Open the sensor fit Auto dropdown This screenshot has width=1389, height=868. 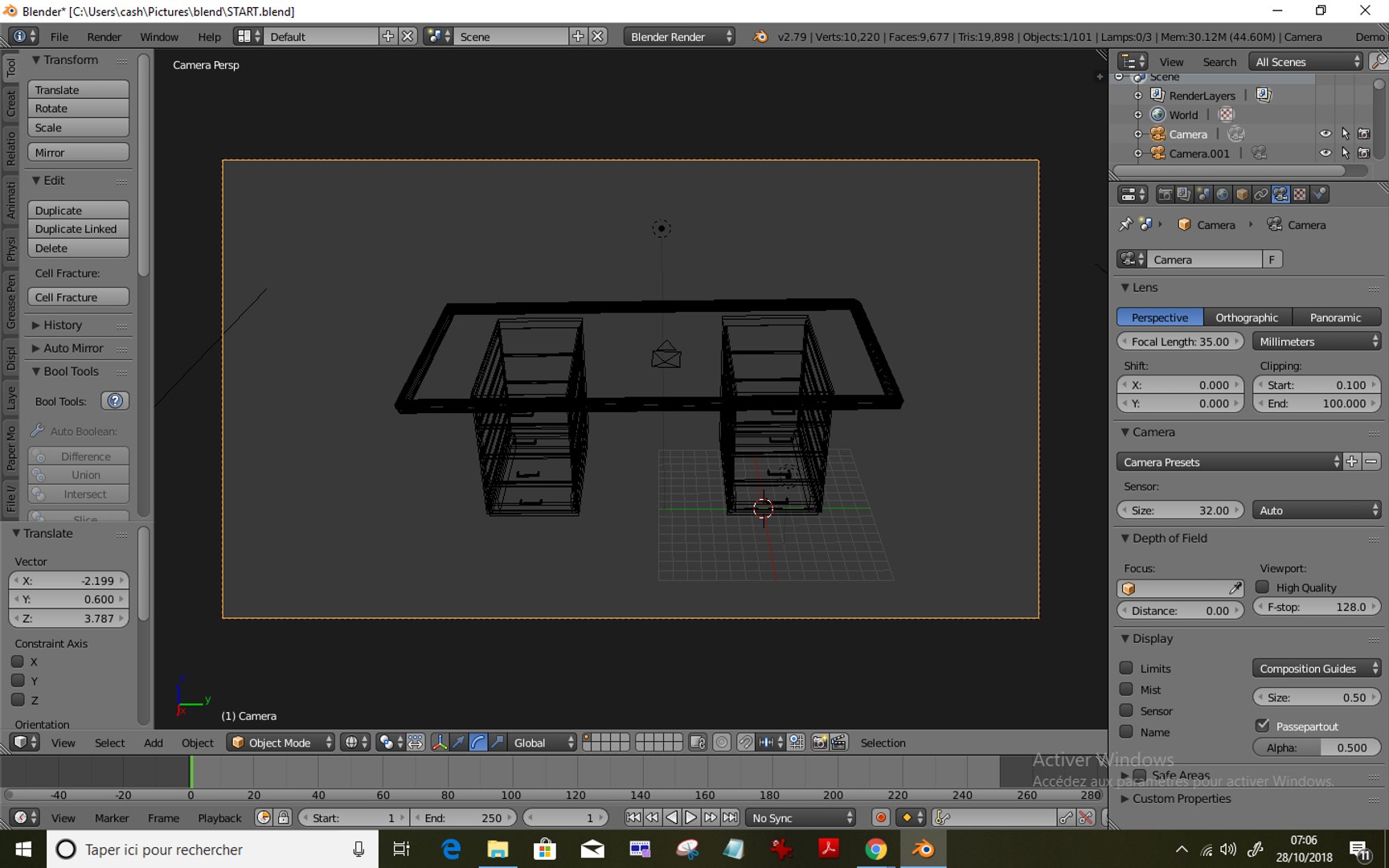pos(1317,510)
